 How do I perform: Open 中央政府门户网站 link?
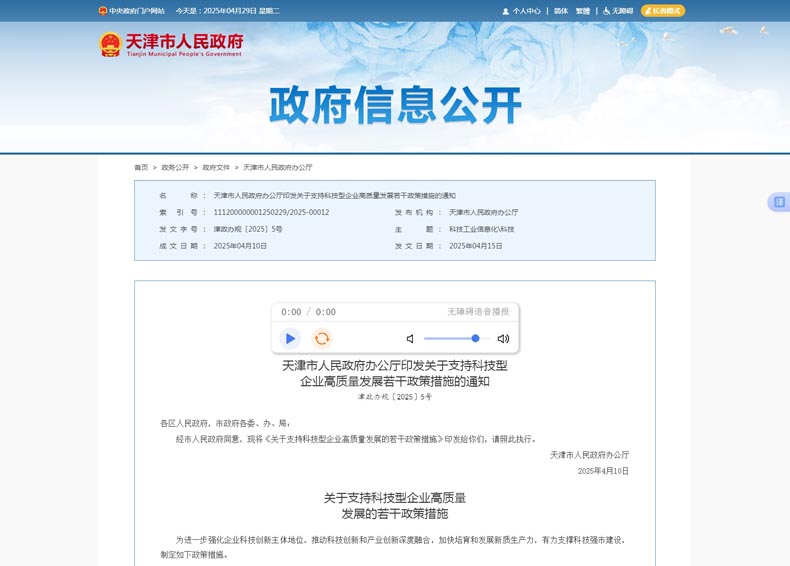(x=132, y=11)
